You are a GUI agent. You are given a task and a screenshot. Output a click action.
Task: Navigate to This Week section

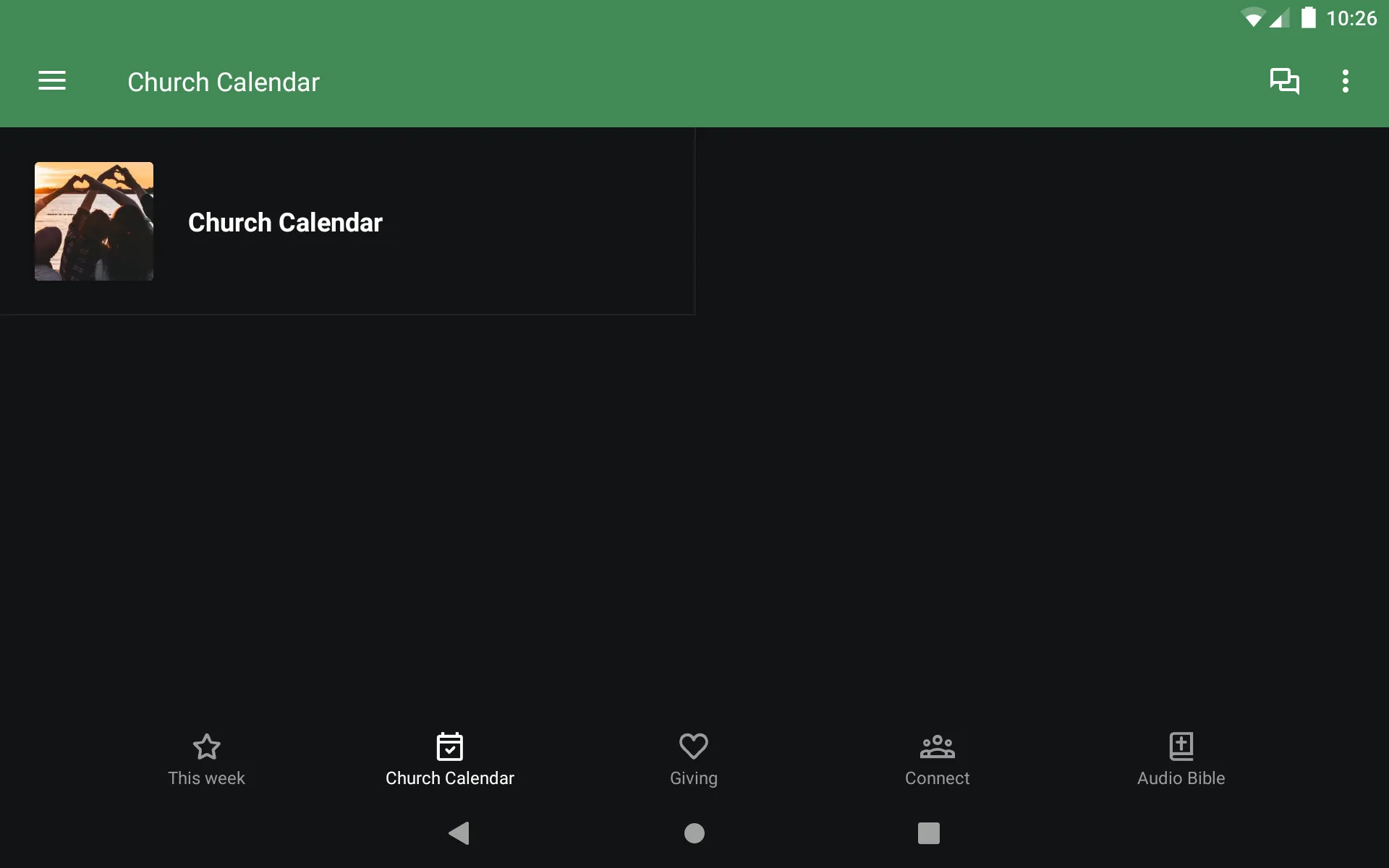coord(207,759)
